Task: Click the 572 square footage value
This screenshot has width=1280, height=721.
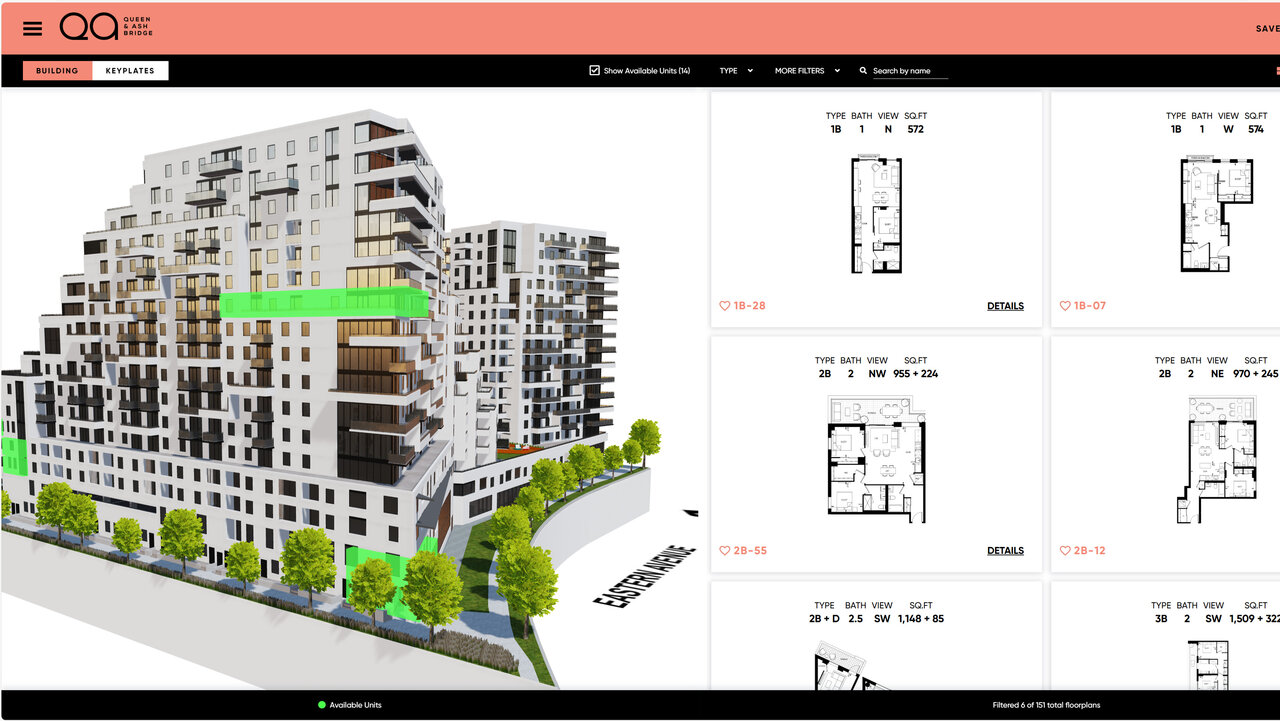Action: (915, 129)
